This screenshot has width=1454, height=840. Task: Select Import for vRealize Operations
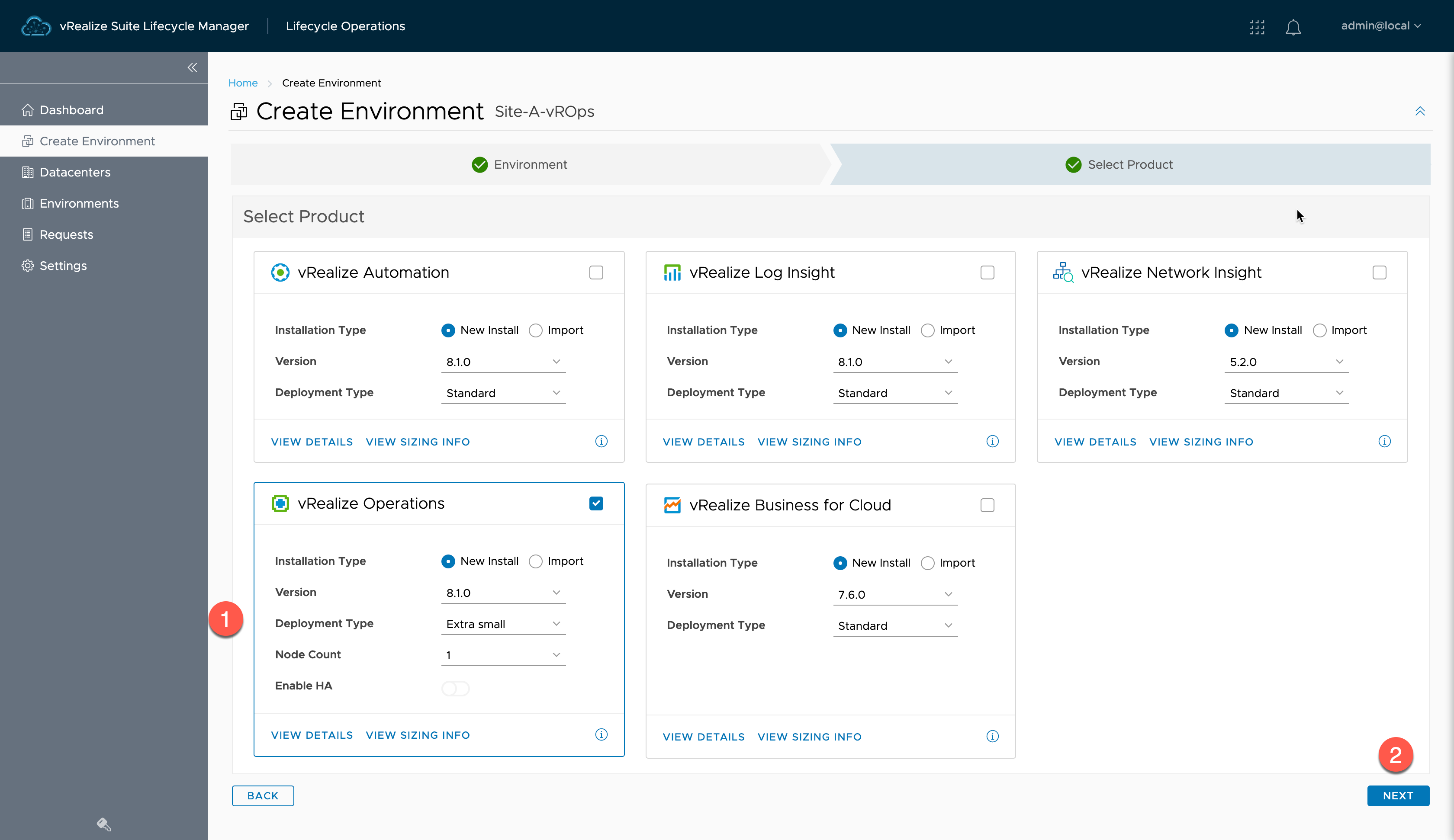535,561
